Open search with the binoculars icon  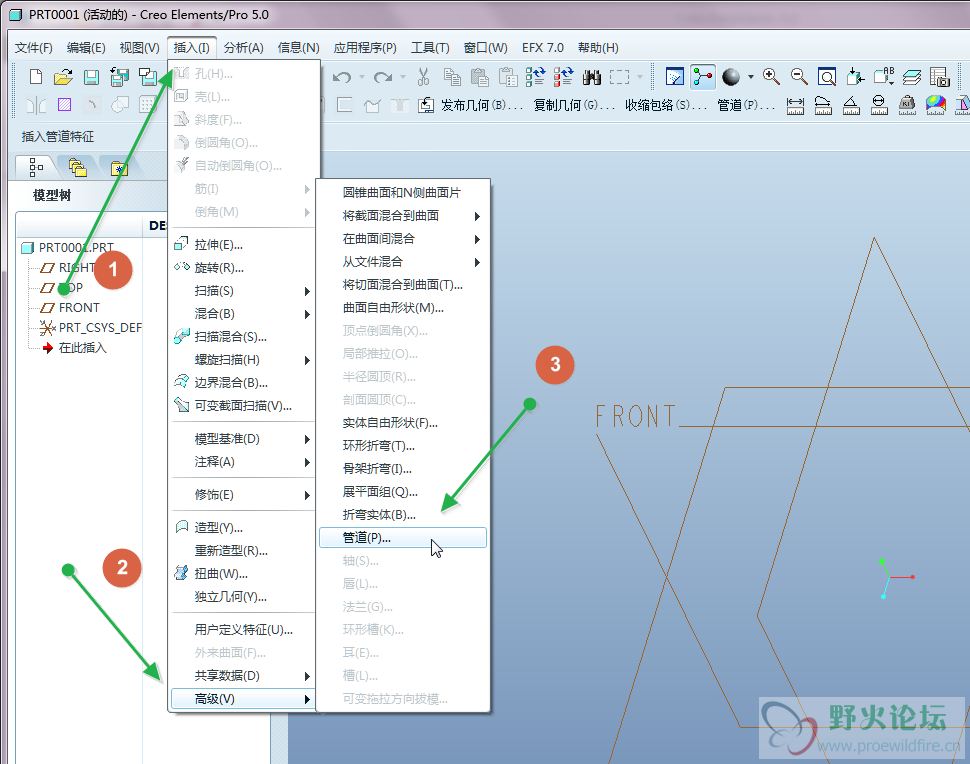tap(592, 77)
